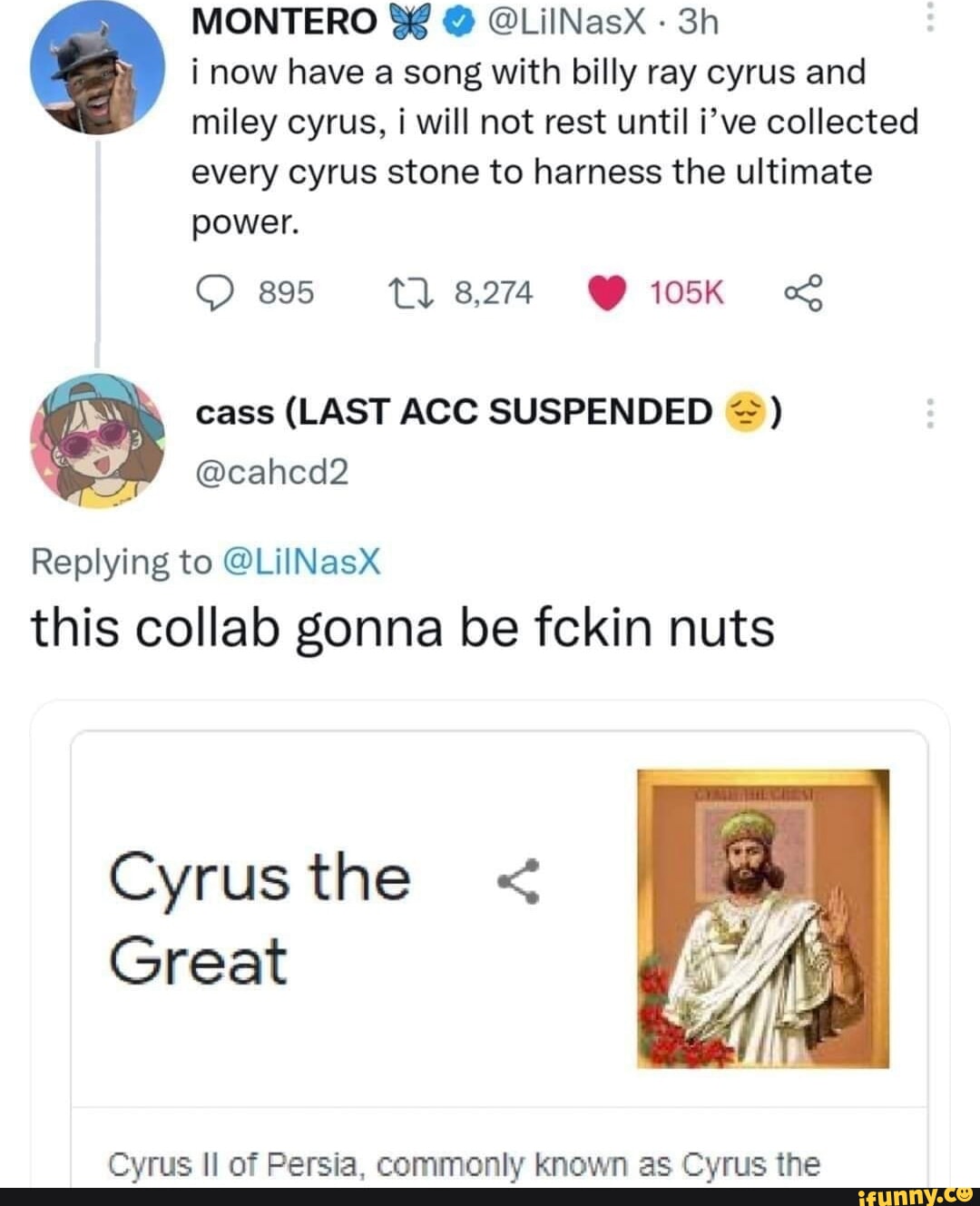Click the tweet share icon
The image size is (980, 1206).
pos(803,293)
